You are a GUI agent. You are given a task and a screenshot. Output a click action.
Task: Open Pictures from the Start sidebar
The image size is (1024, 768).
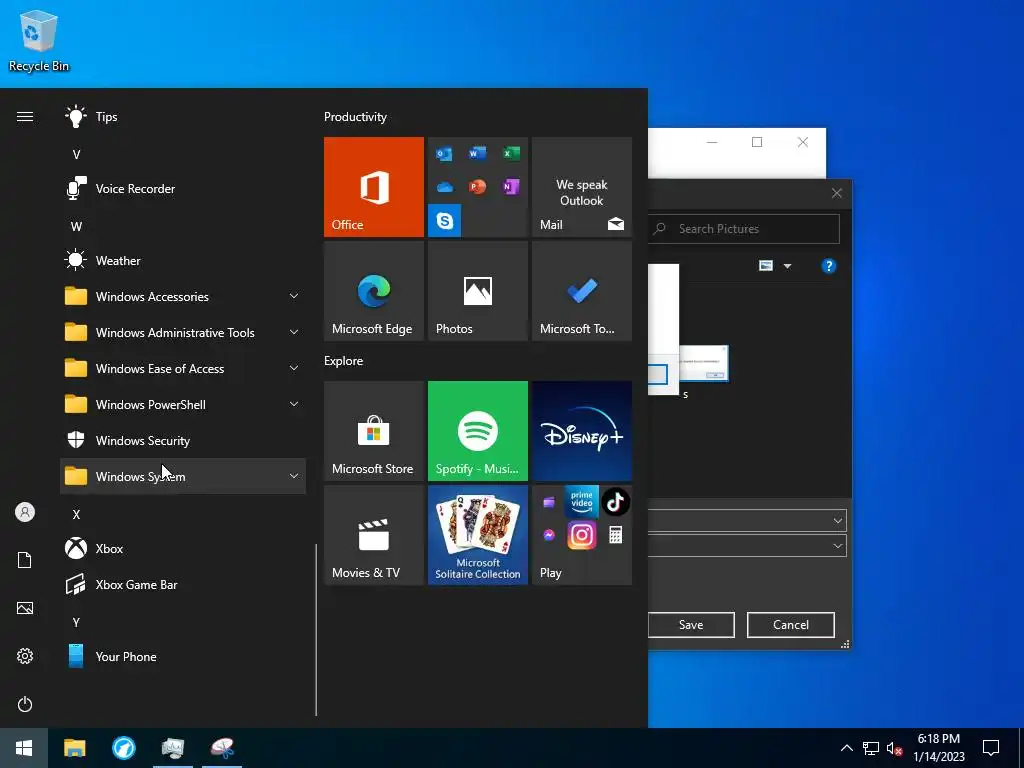[25, 608]
